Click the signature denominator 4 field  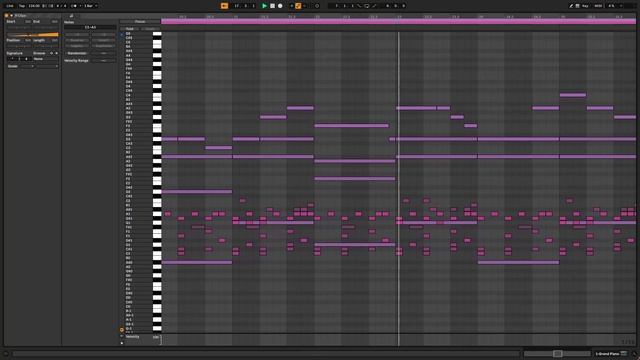point(26,59)
